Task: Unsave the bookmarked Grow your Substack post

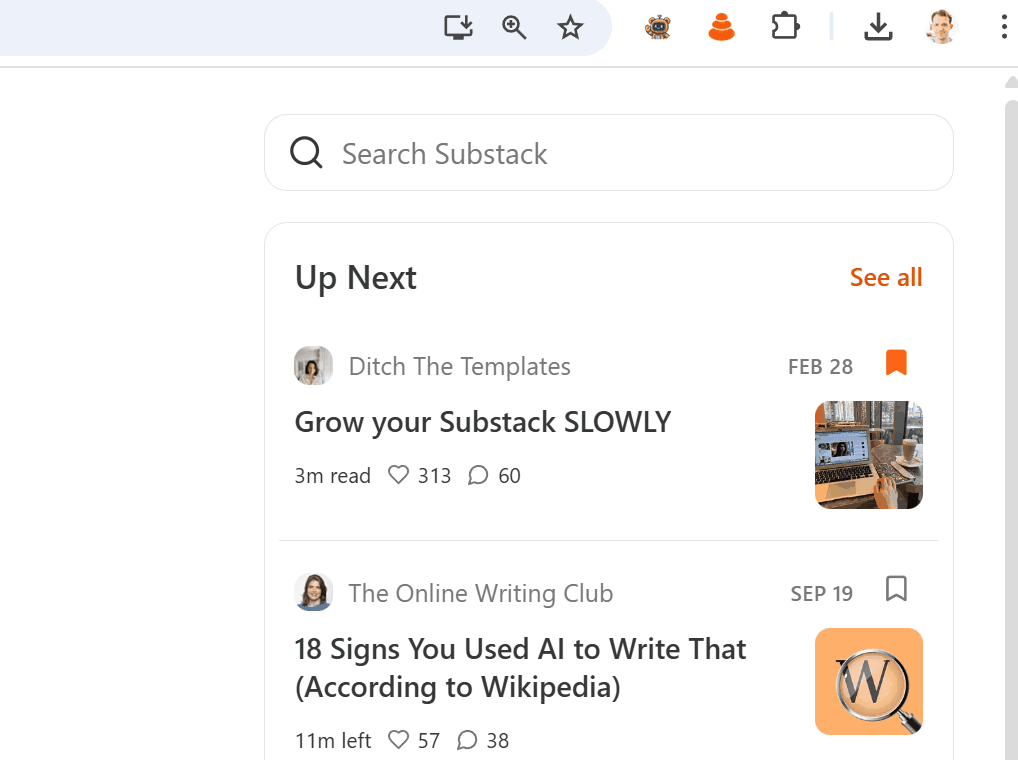Action: (x=896, y=364)
